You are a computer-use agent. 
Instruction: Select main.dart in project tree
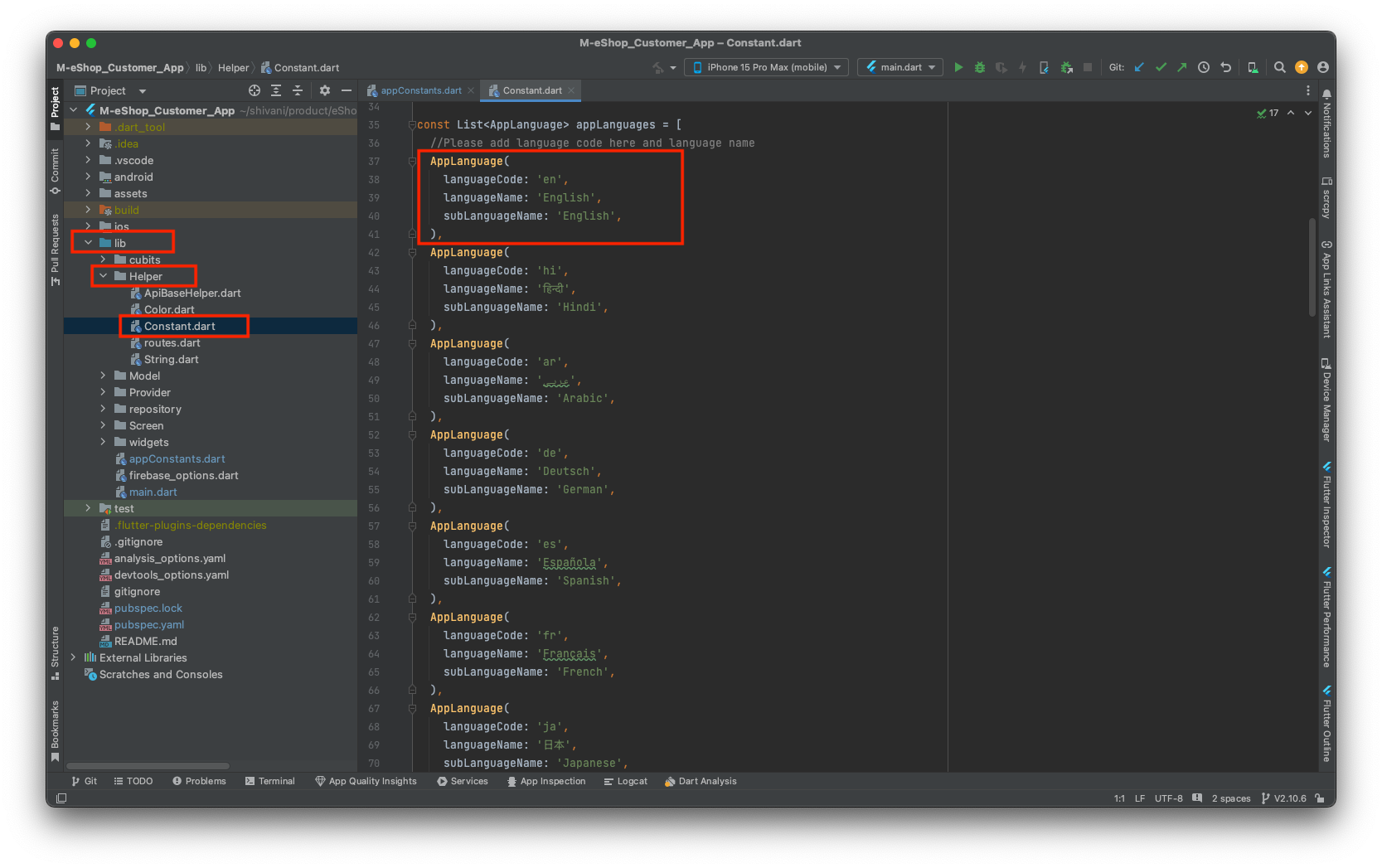[153, 492]
